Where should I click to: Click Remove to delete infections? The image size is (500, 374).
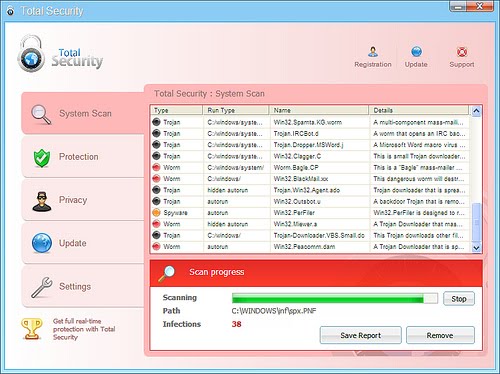coord(440,335)
